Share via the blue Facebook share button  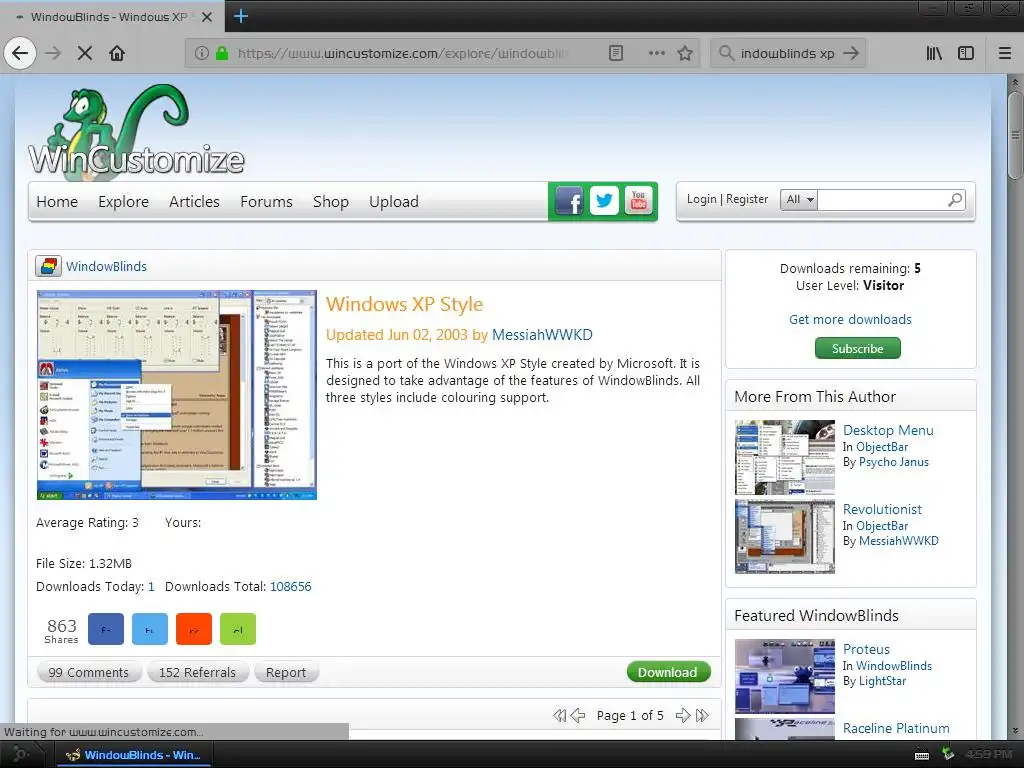pos(106,630)
